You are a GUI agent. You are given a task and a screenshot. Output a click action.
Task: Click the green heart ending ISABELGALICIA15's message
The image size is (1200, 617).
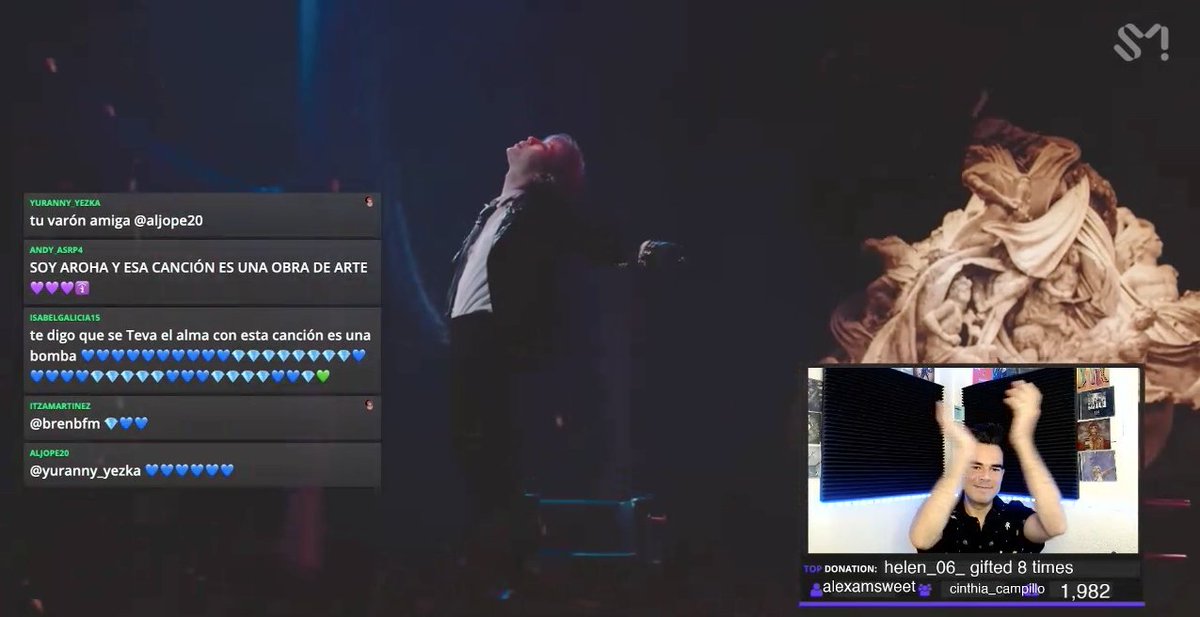coord(322,377)
